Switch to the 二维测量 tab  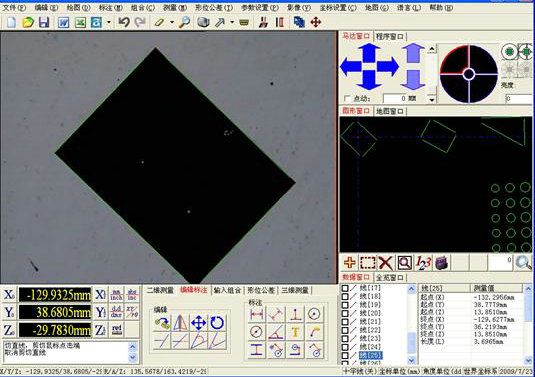click(x=160, y=290)
